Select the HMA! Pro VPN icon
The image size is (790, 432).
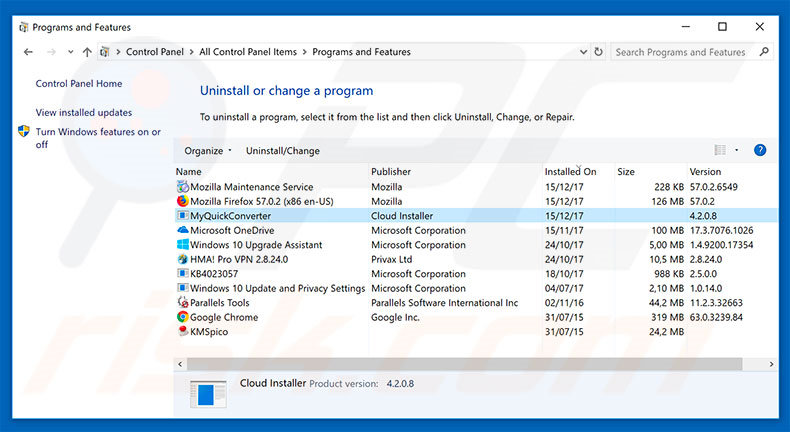pyautogui.click(x=182, y=259)
